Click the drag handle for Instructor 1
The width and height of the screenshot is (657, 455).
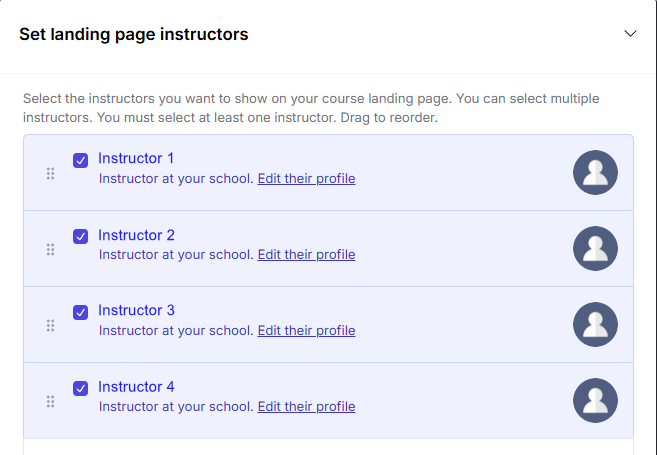click(50, 173)
